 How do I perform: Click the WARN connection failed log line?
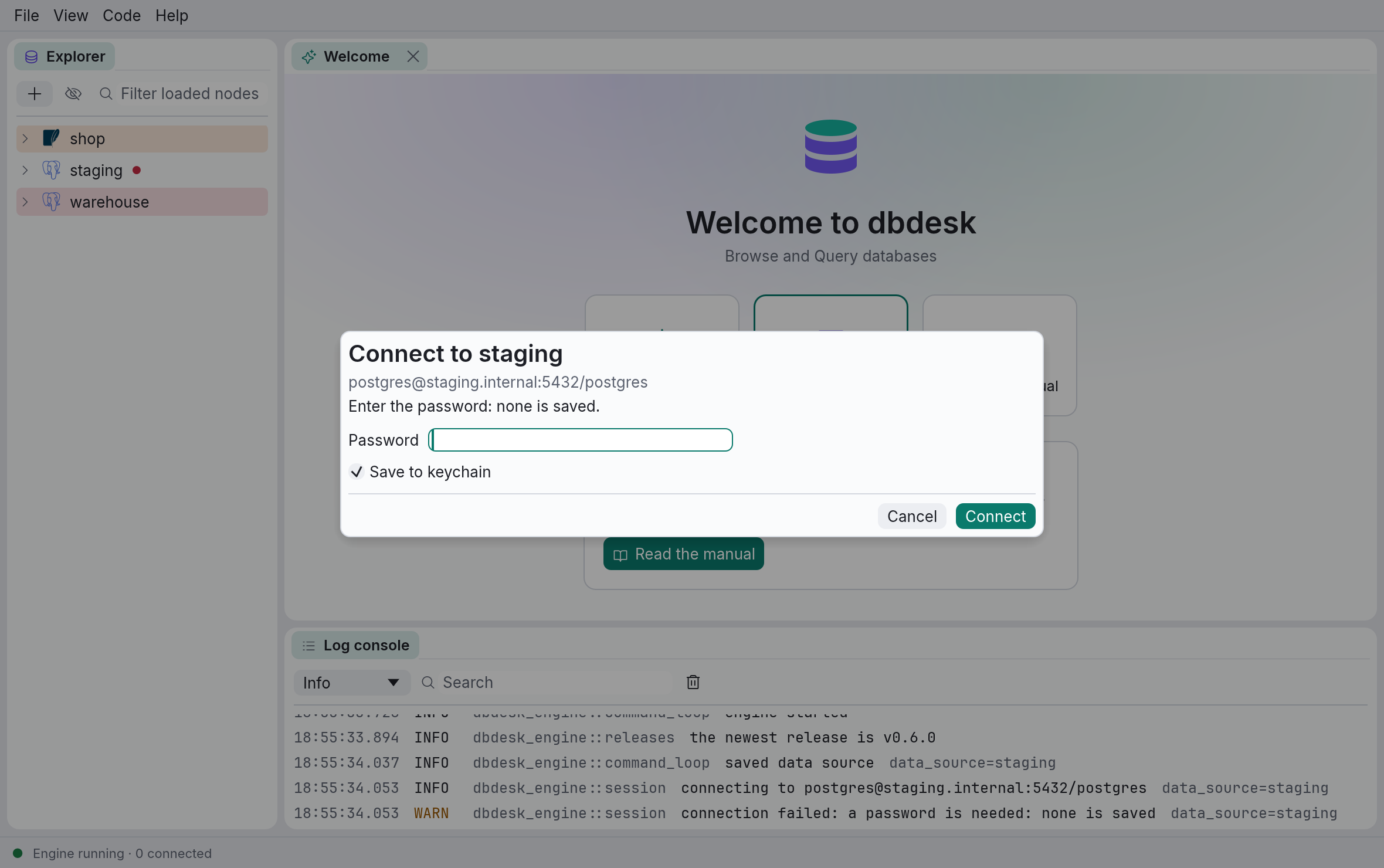click(815, 813)
